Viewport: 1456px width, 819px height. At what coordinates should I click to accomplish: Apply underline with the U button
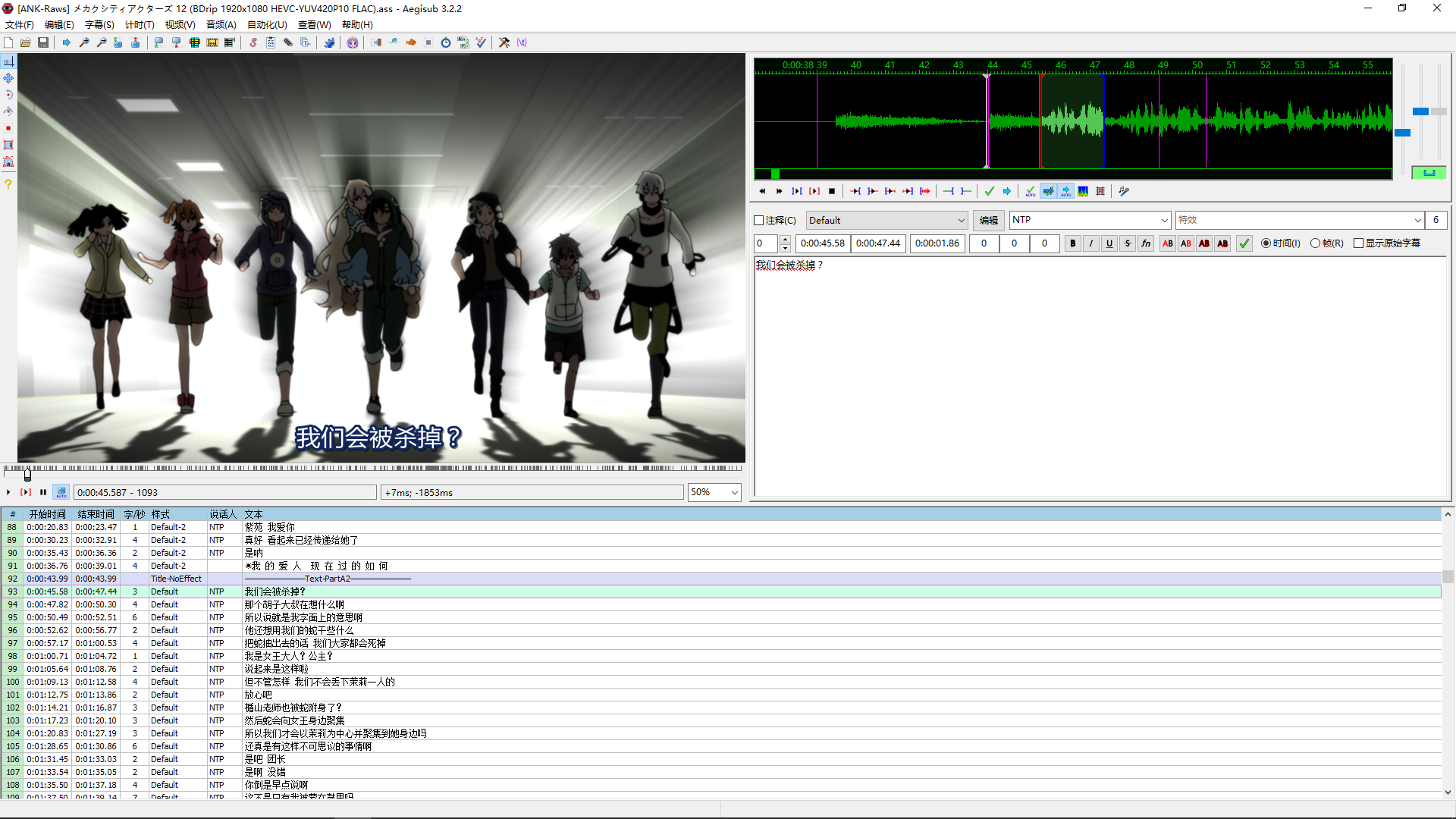[1109, 243]
